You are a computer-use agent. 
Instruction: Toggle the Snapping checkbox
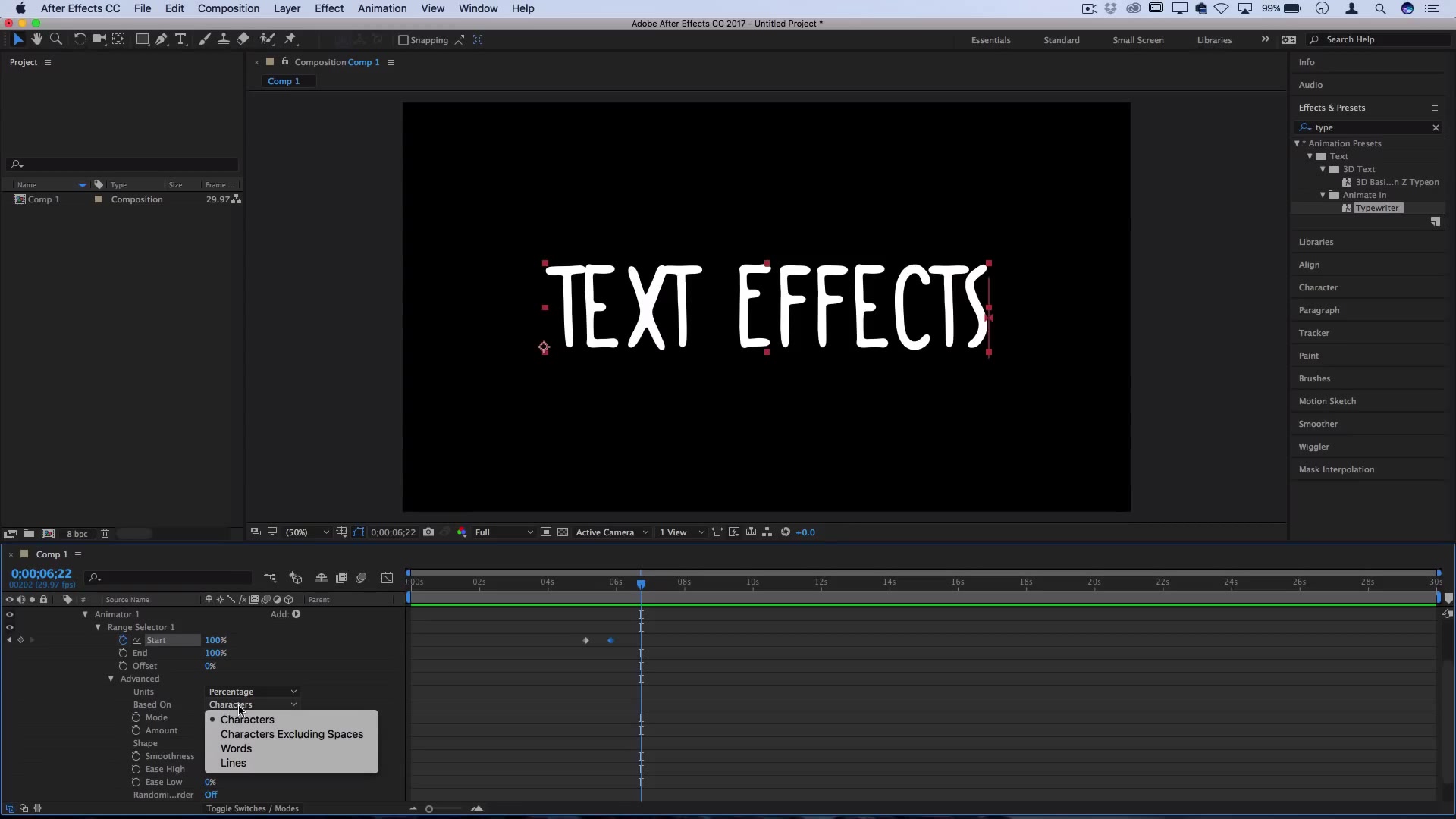pyautogui.click(x=403, y=41)
